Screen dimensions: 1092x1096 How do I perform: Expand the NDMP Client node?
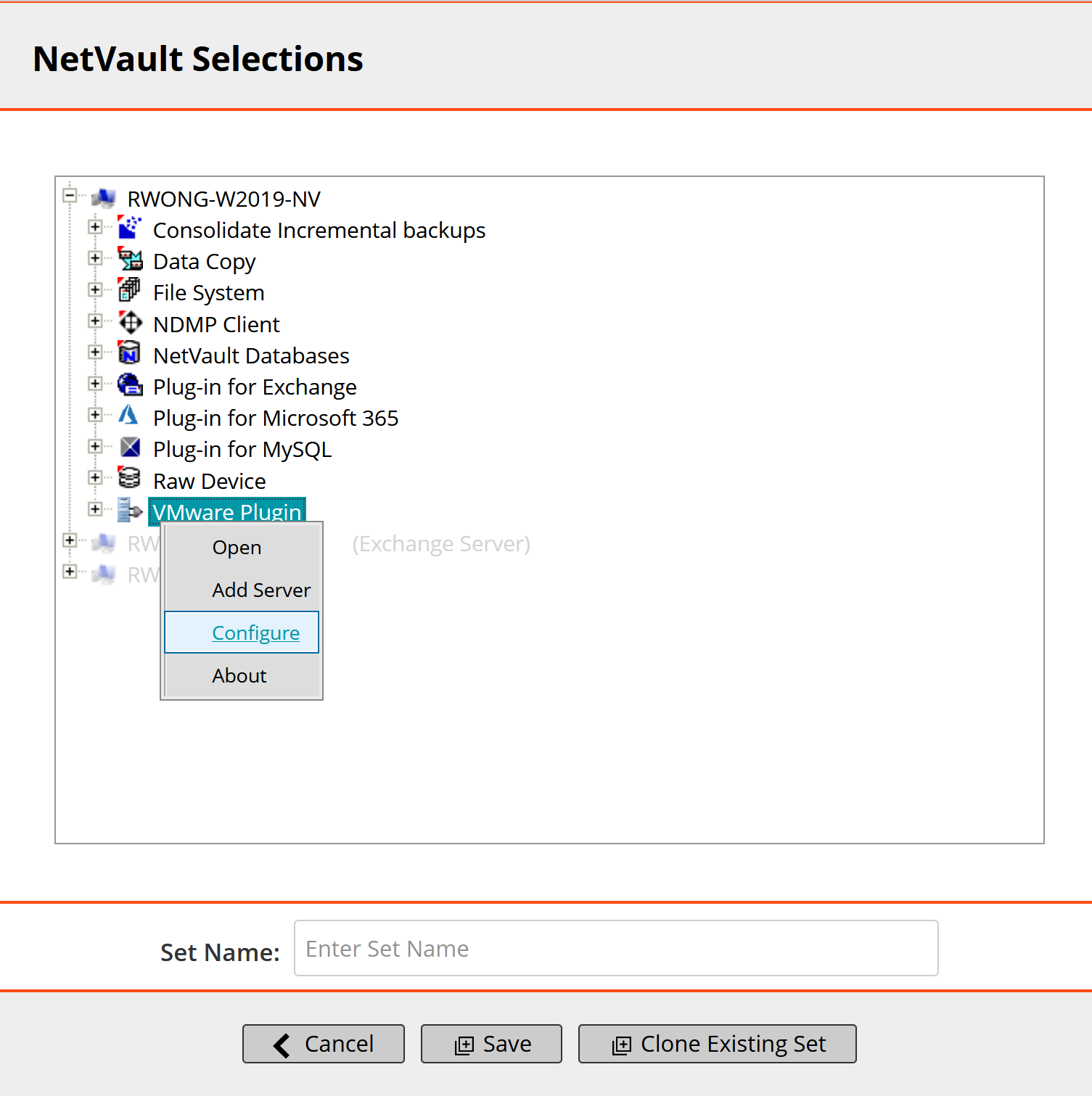point(95,321)
